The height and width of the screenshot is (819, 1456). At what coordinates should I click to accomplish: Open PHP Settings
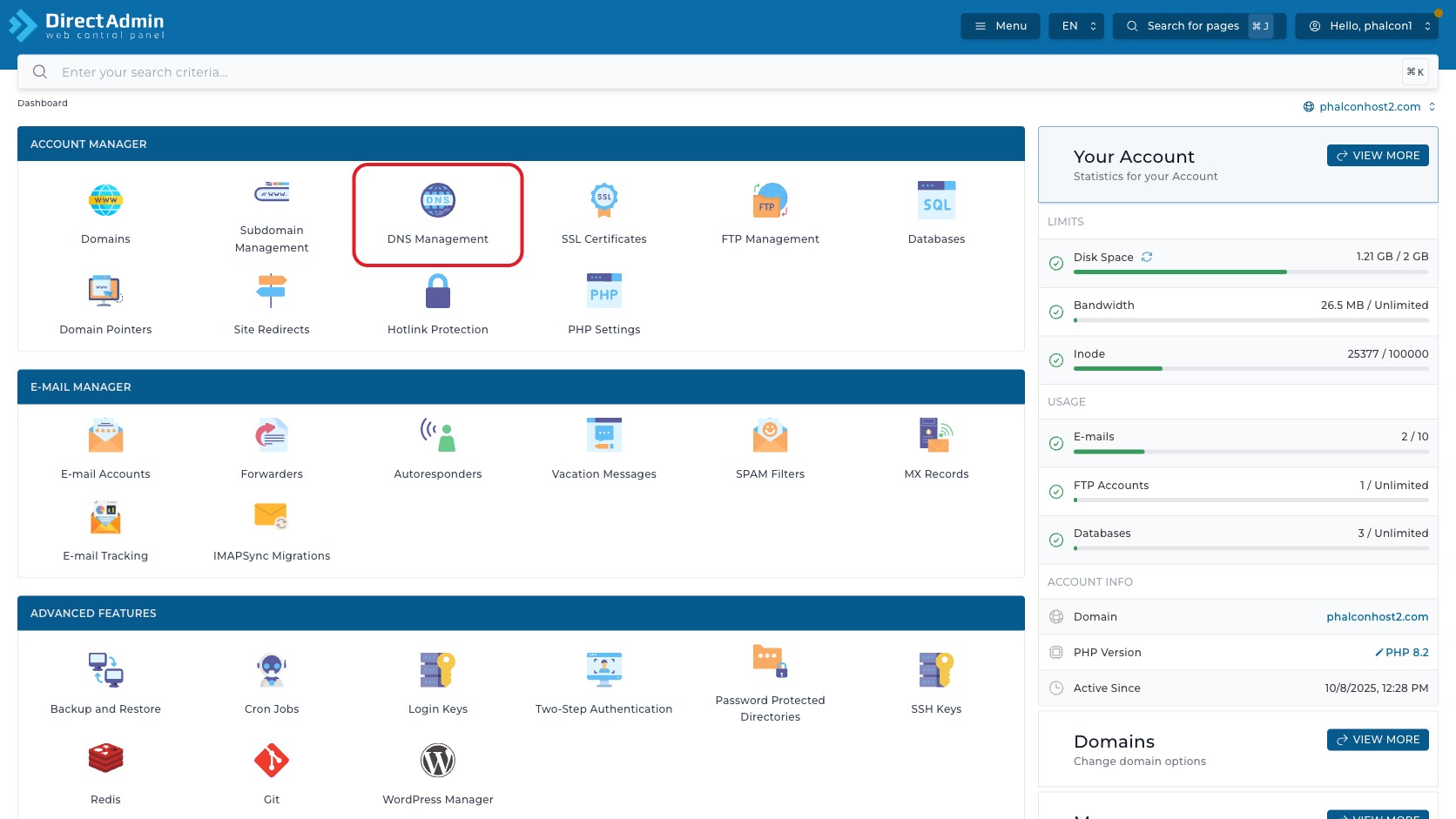pos(604,304)
